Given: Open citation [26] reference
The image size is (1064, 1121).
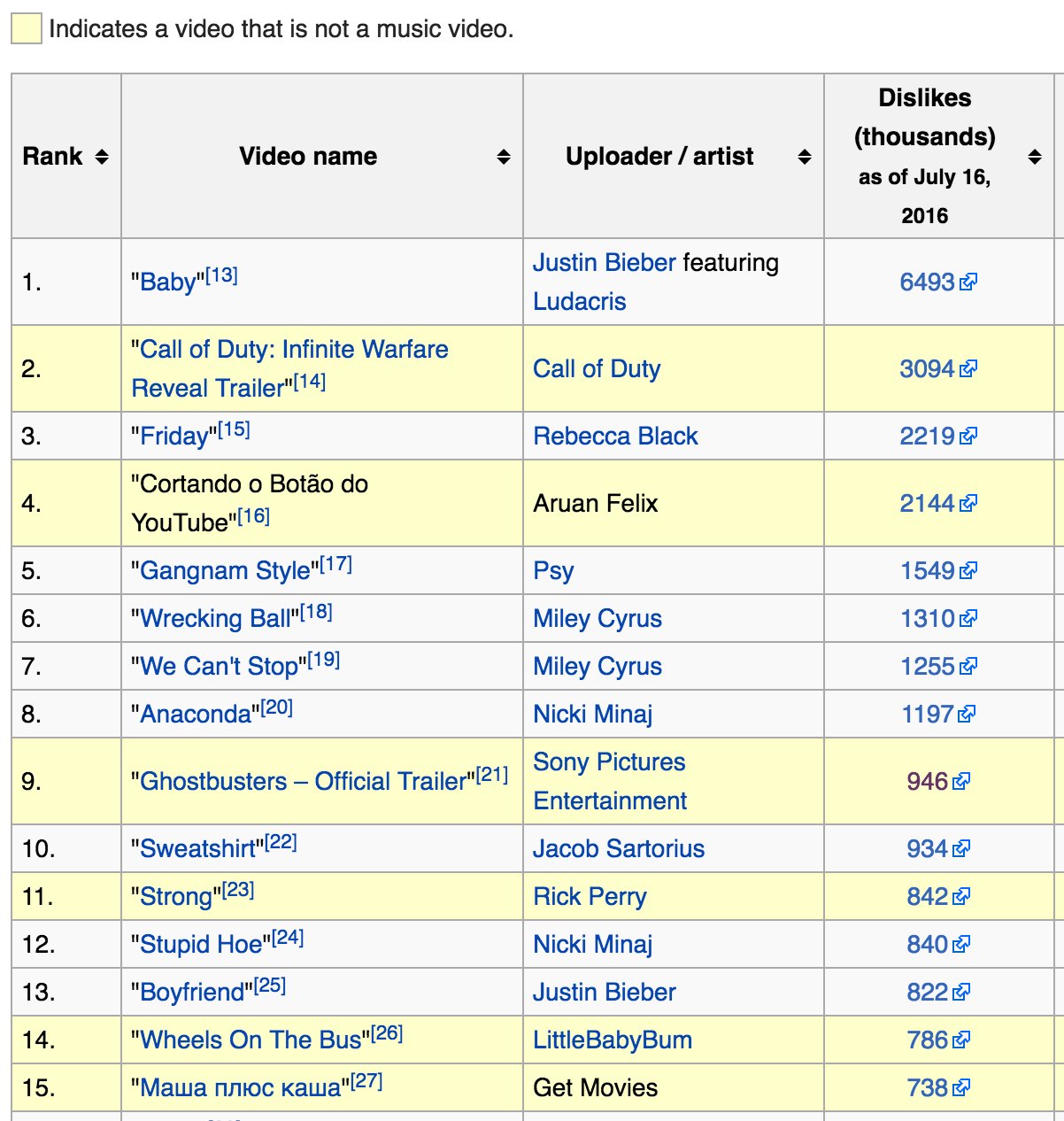Looking at the screenshot, I should pos(388,1033).
